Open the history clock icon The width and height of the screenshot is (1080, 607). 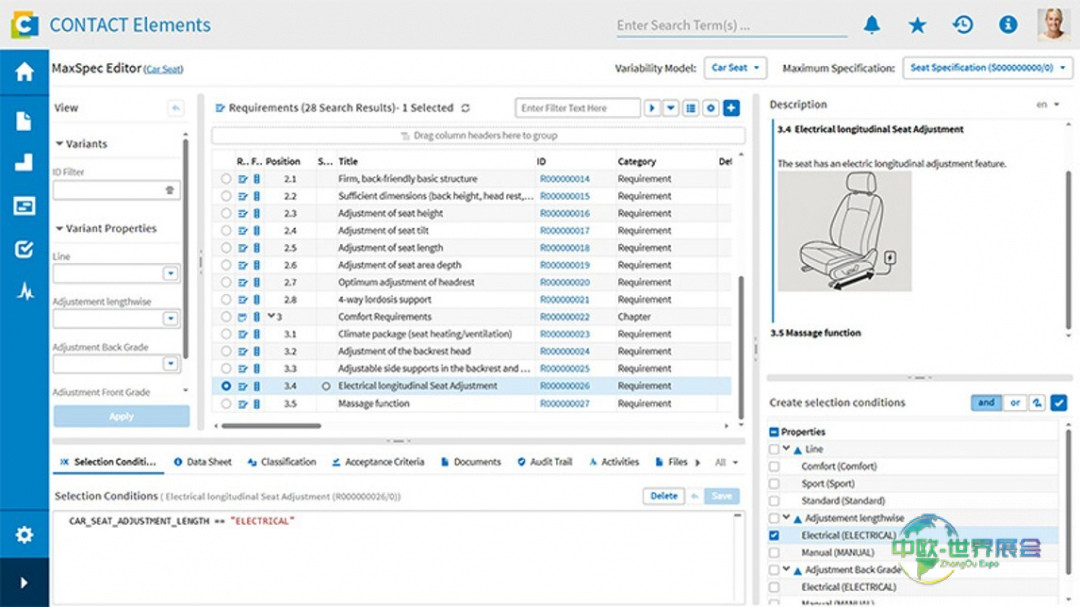(x=962, y=25)
